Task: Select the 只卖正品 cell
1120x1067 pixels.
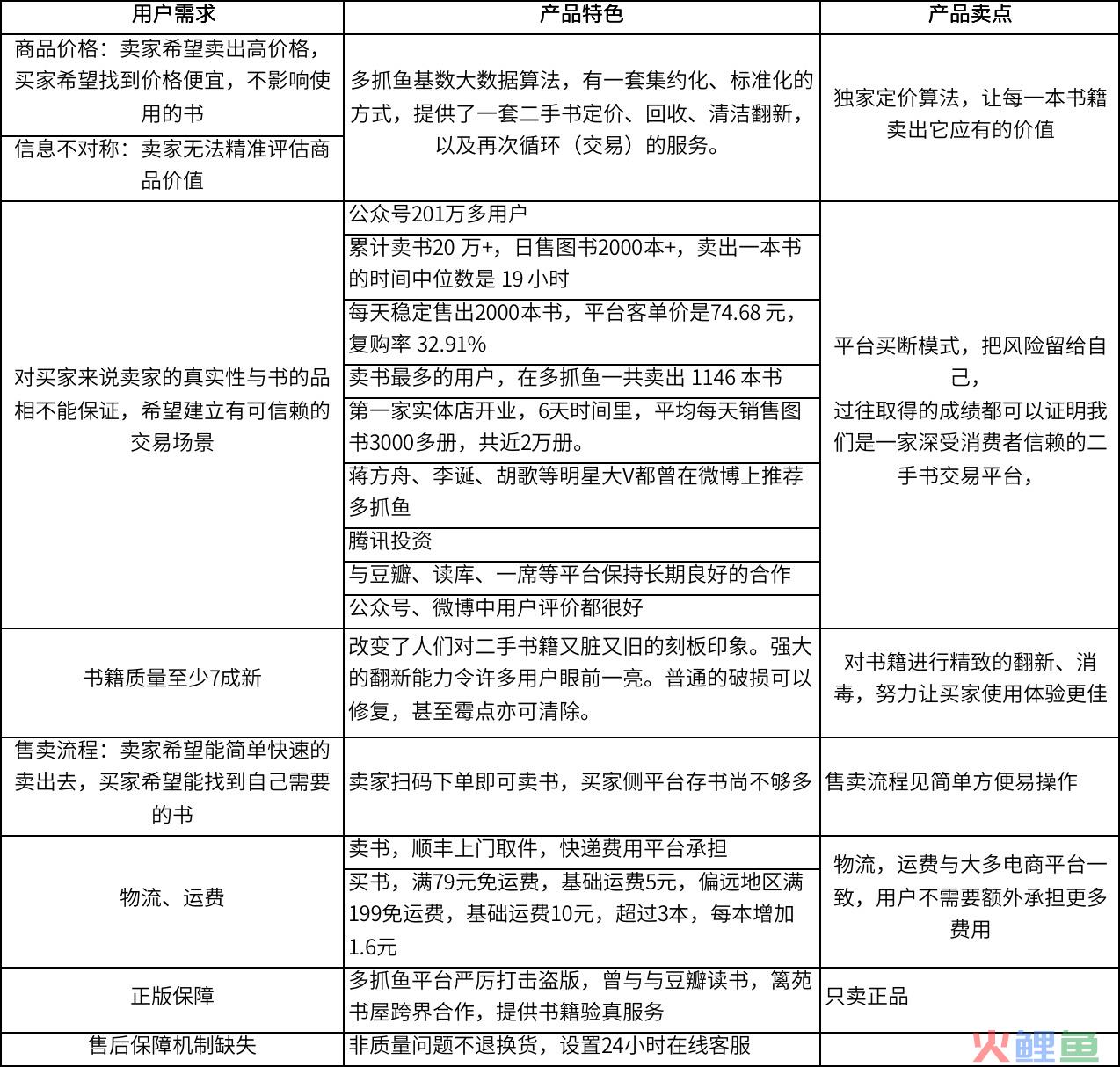Action: (970, 999)
